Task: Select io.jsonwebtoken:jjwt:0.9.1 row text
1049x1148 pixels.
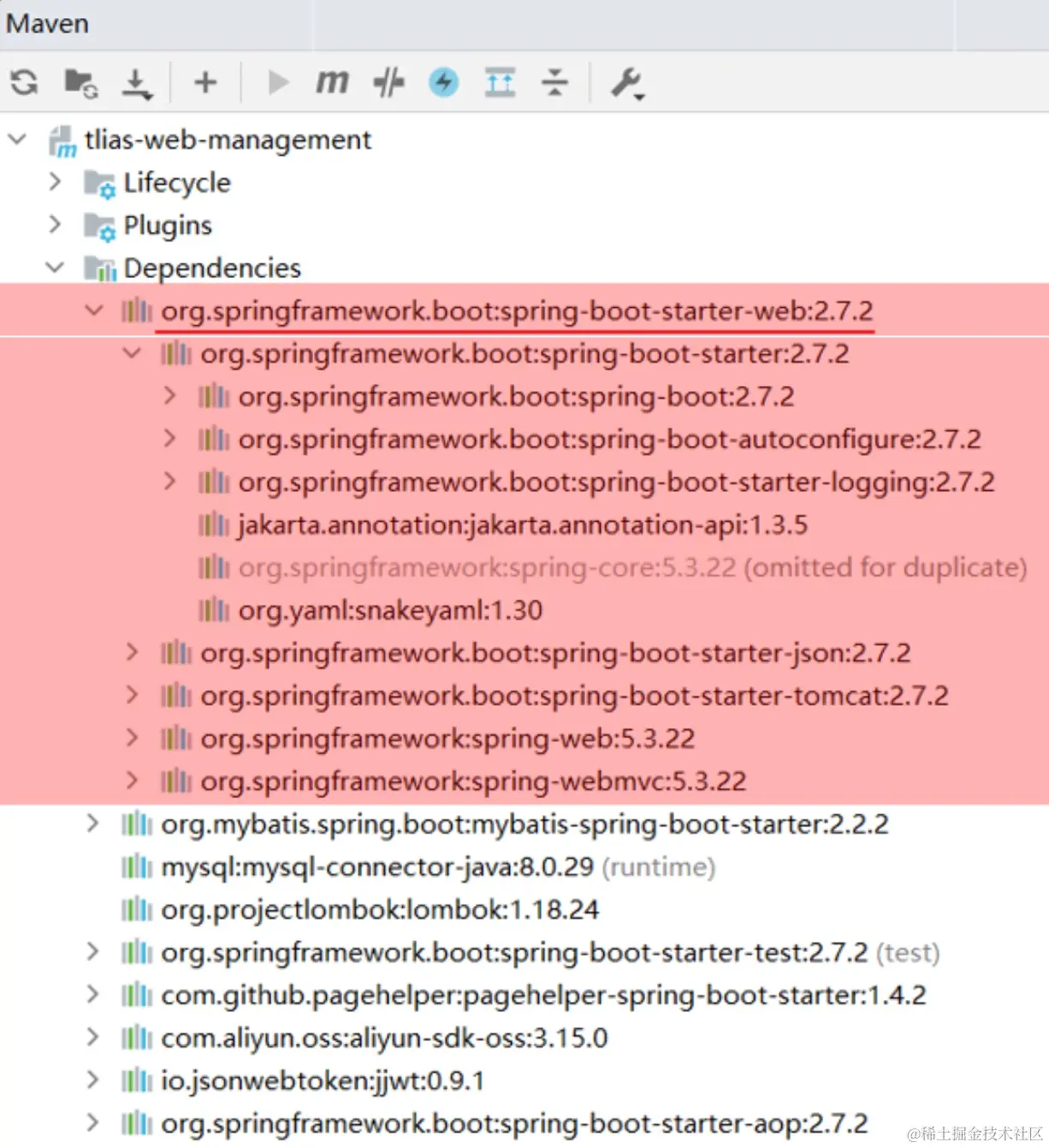Action: (323, 1081)
